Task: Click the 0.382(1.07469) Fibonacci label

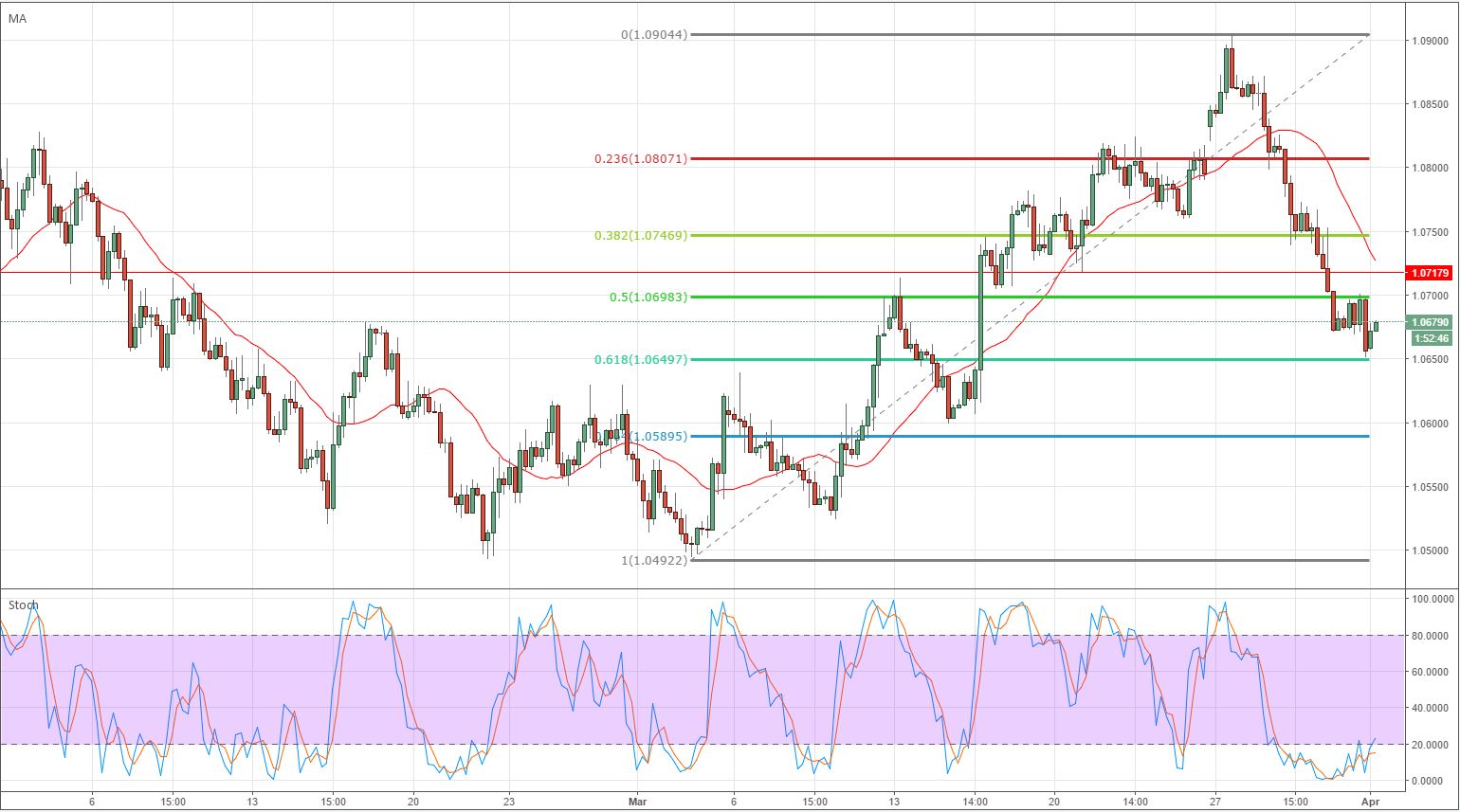Action: 641,236
